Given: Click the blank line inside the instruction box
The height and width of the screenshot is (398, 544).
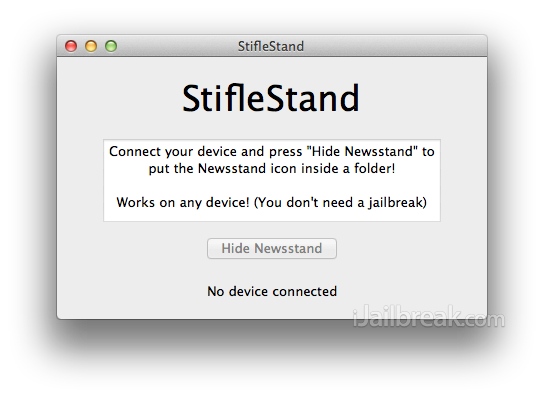Looking at the screenshot, I should click(272, 186).
